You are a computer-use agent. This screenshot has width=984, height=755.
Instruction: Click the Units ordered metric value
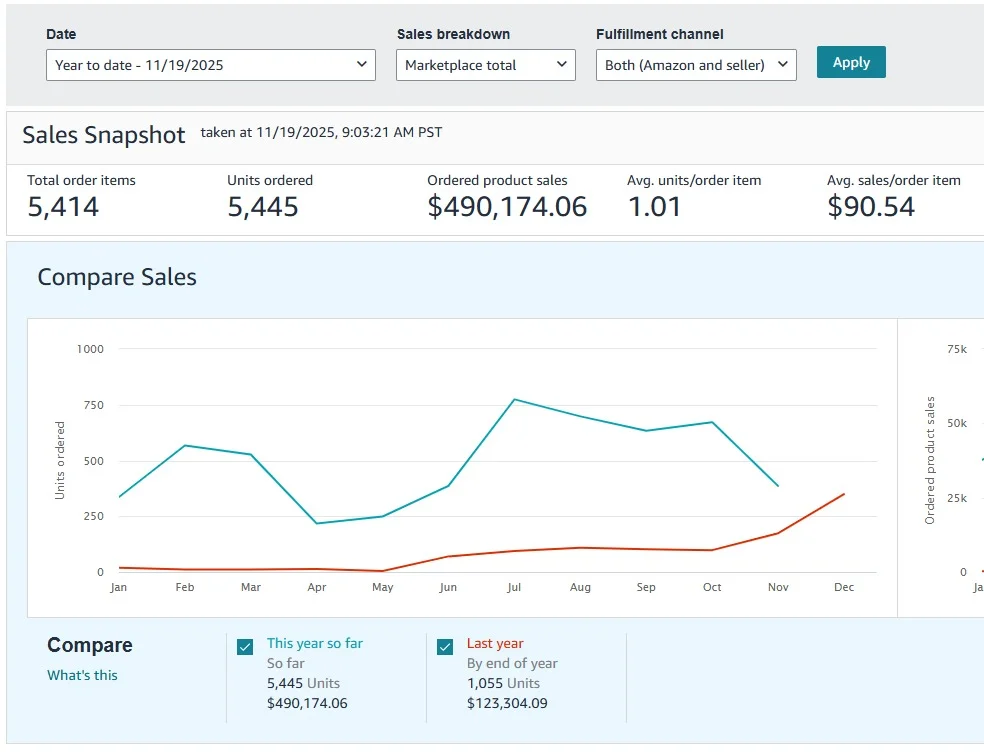tap(263, 207)
